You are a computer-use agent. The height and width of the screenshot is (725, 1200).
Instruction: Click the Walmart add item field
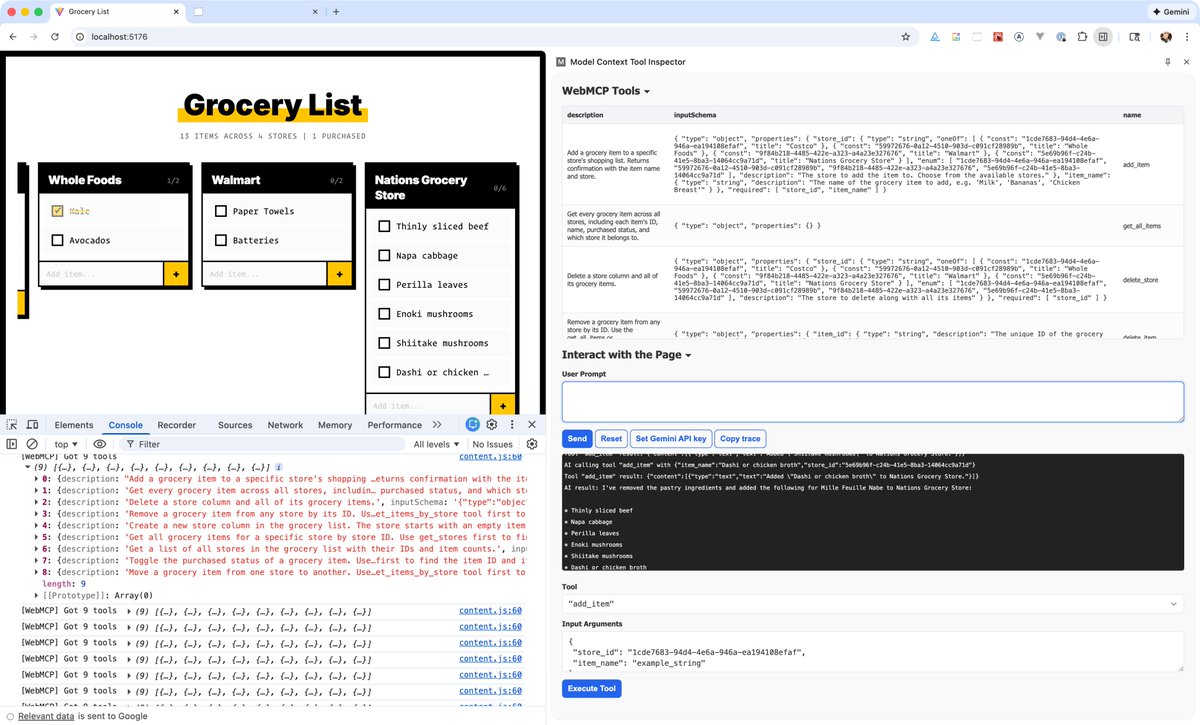[x=265, y=274]
